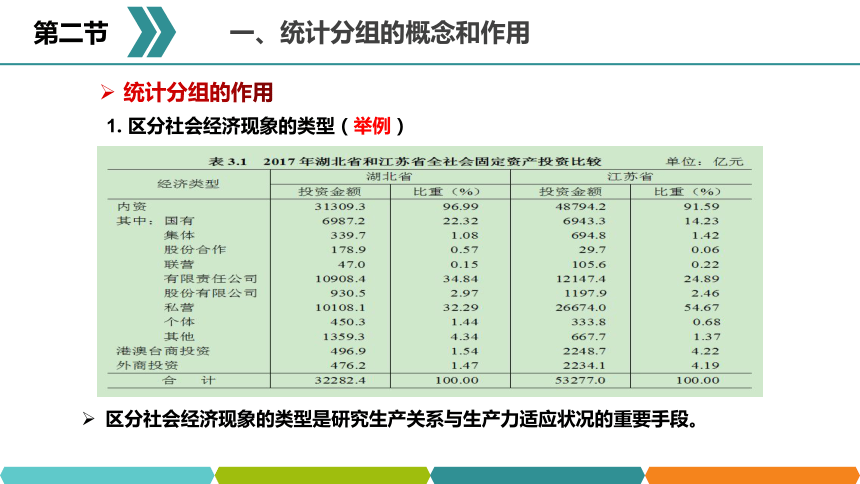Click the value 10908.4 in 有限责任公司 row
Image resolution: width=860 pixels, height=484 pixels.
[340, 279]
